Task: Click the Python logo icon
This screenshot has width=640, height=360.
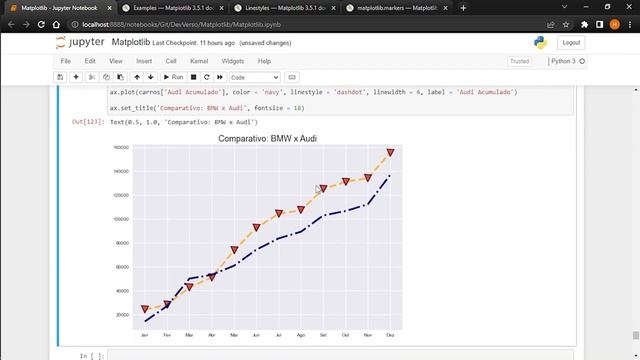Action: pyautogui.click(x=540, y=42)
